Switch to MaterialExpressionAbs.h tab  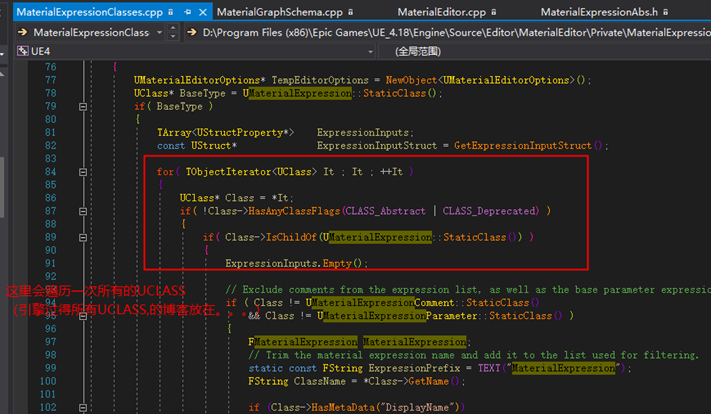pos(599,12)
